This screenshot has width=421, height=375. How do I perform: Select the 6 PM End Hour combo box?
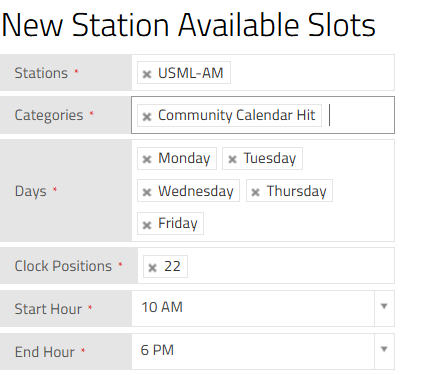click(263, 351)
